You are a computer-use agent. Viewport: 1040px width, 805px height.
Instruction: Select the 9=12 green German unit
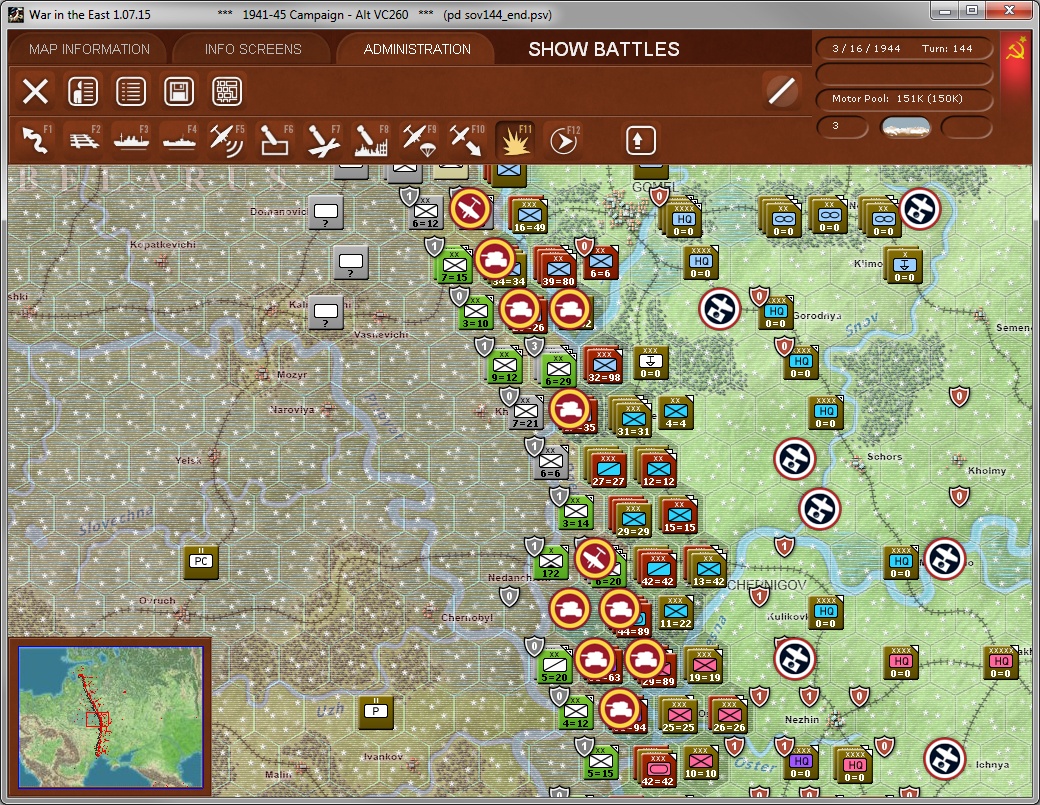504,365
